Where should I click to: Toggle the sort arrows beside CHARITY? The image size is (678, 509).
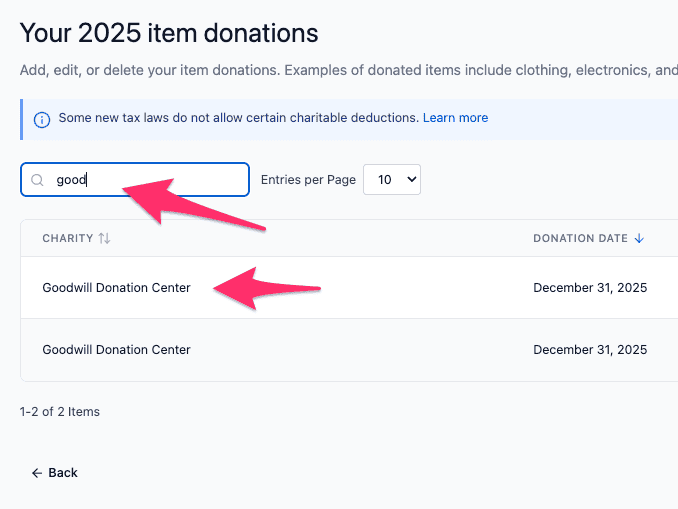104,239
